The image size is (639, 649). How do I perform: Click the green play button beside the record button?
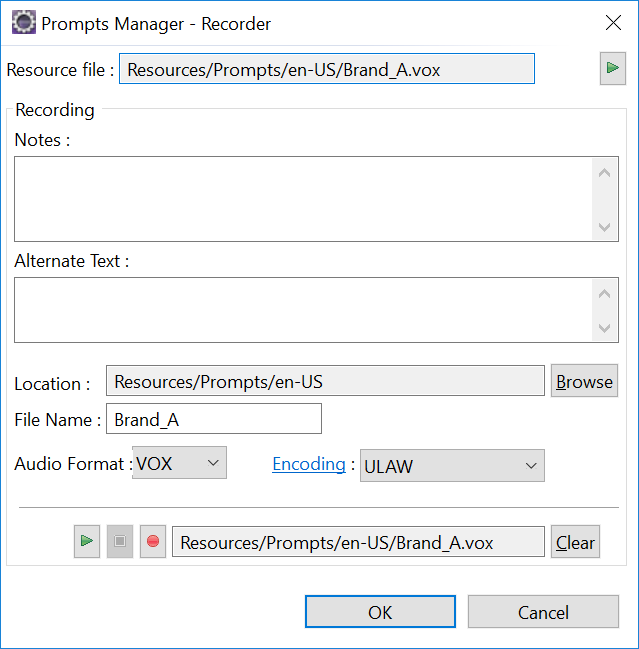pyautogui.click(x=87, y=541)
